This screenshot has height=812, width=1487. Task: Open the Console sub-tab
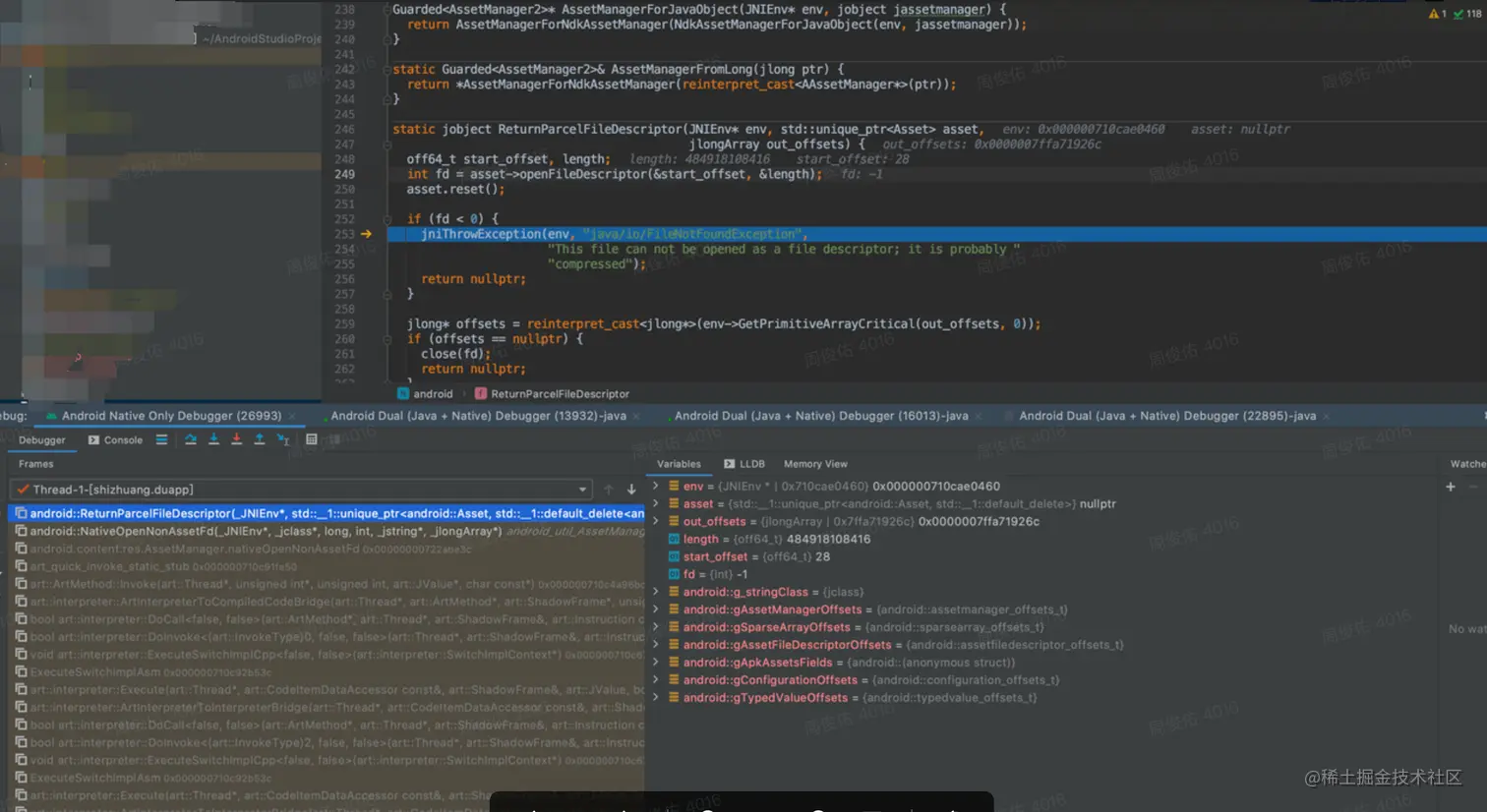[x=115, y=440]
